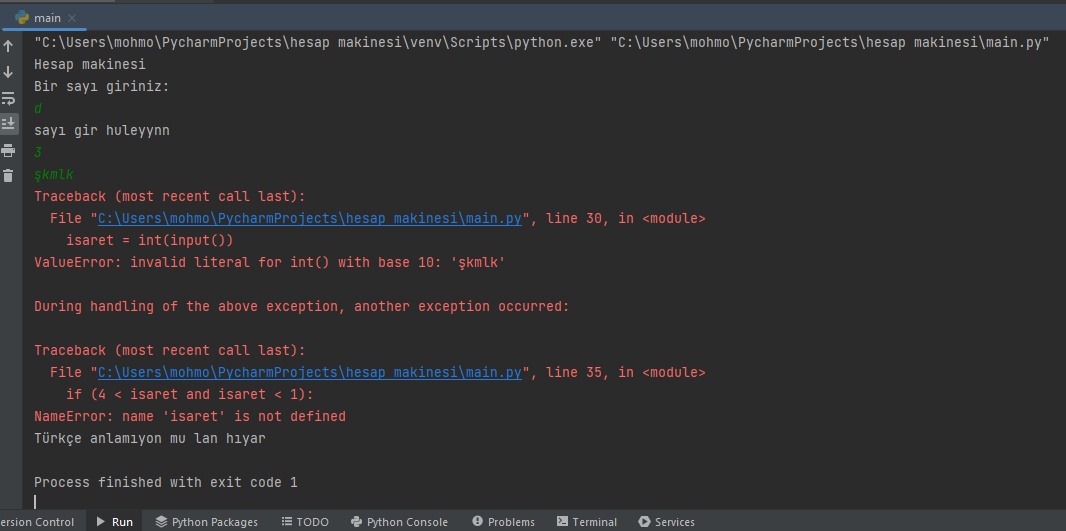Screen dimensions: 1066x531
Task: Select the main run configuration tab
Action: (x=47, y=18)
